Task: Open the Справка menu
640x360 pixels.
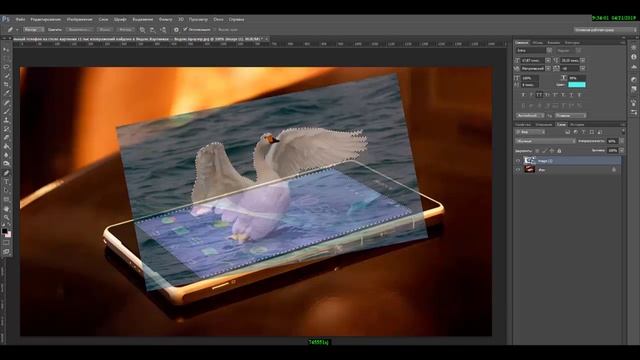Action: tap(236, 19)
